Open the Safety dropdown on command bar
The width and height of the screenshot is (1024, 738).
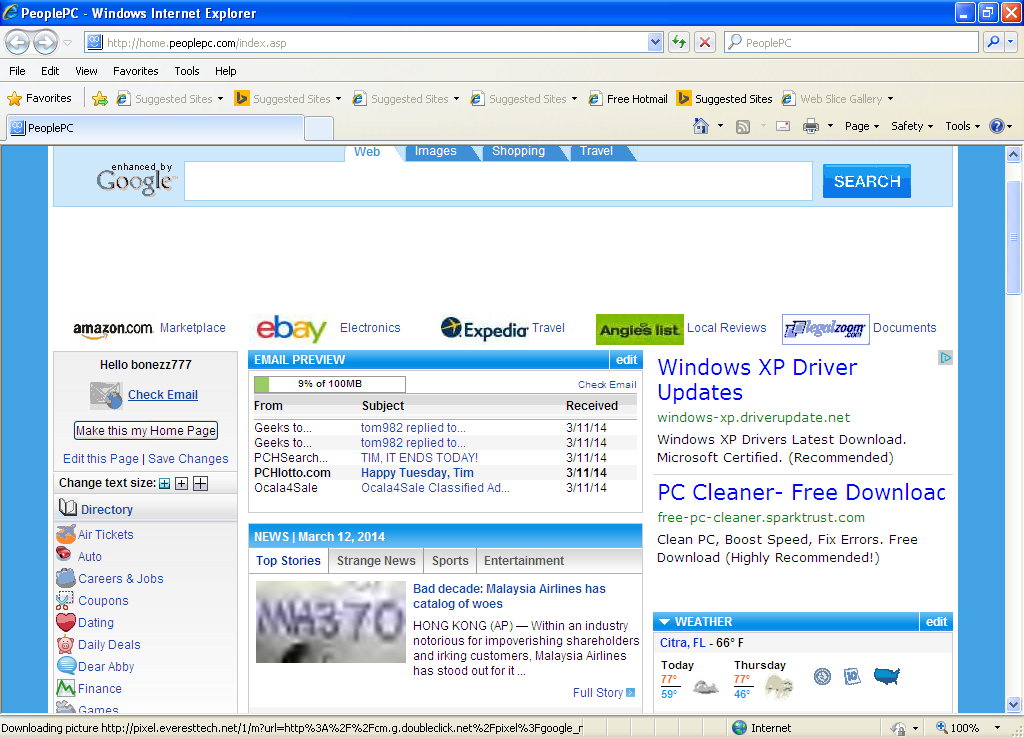[x=912, y=126]
